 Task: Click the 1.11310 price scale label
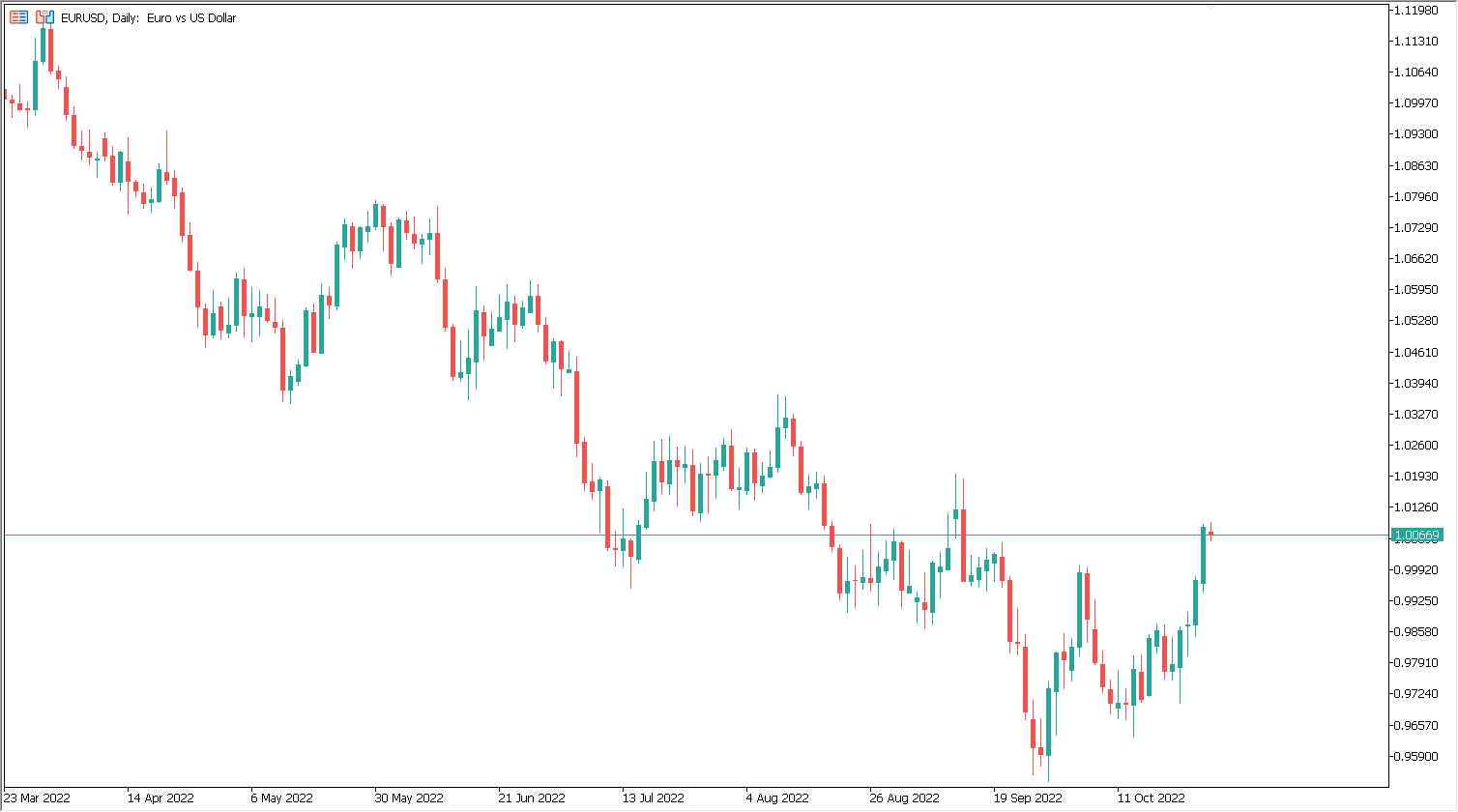click(1417, 41)
